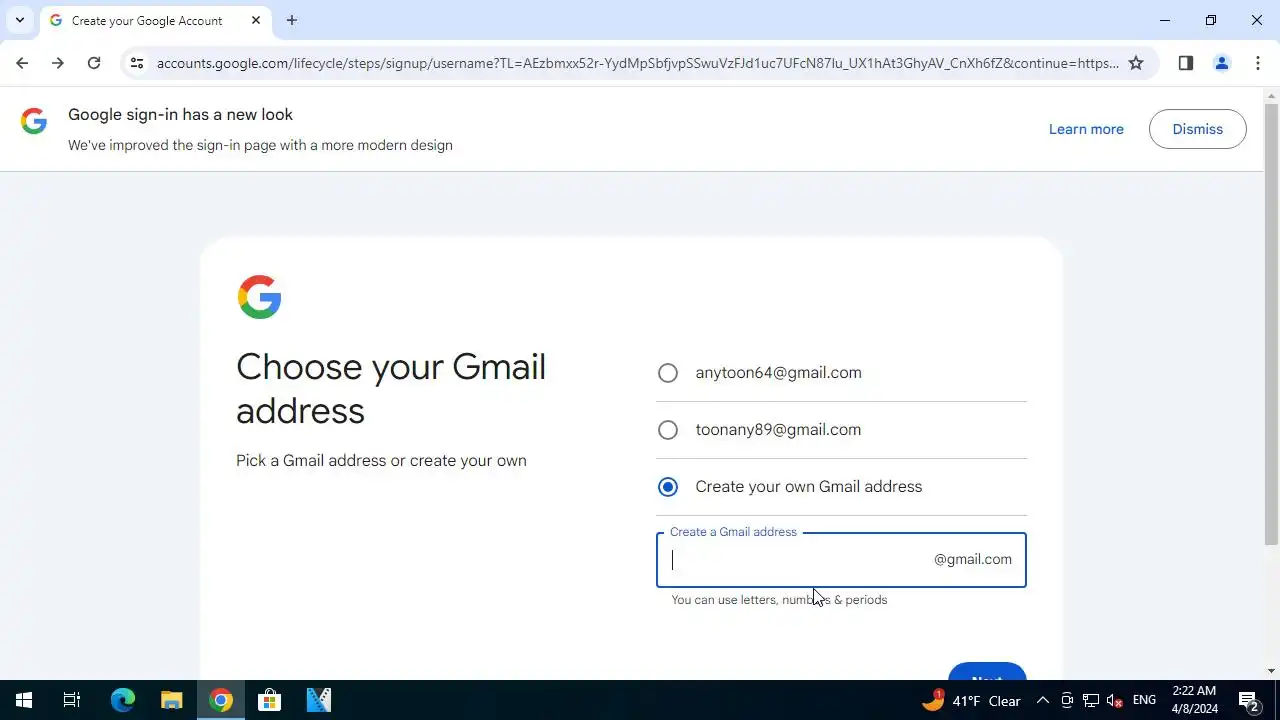1280x720 pixels.
Task: Select anytoon64@gmail.com radio option
Action: pos(668,373)
